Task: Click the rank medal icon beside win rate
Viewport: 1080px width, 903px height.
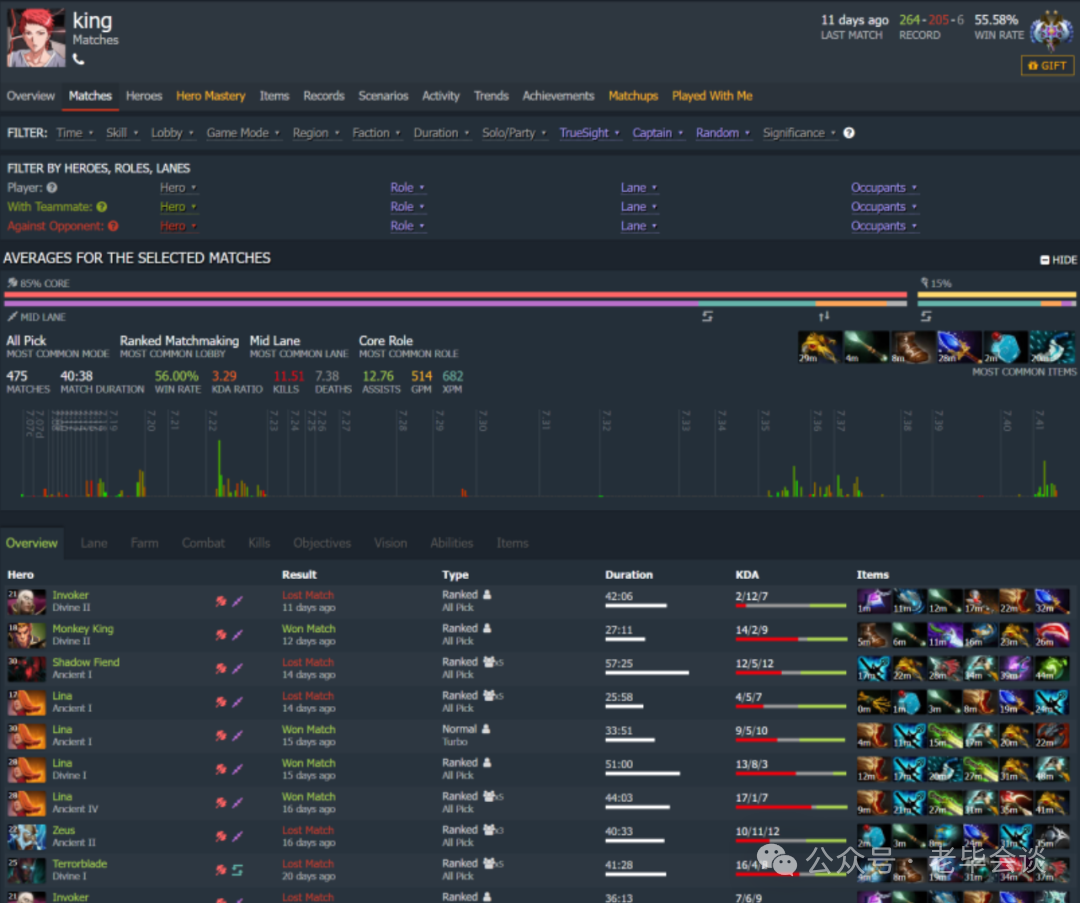Action: [x=1051, y=30]
